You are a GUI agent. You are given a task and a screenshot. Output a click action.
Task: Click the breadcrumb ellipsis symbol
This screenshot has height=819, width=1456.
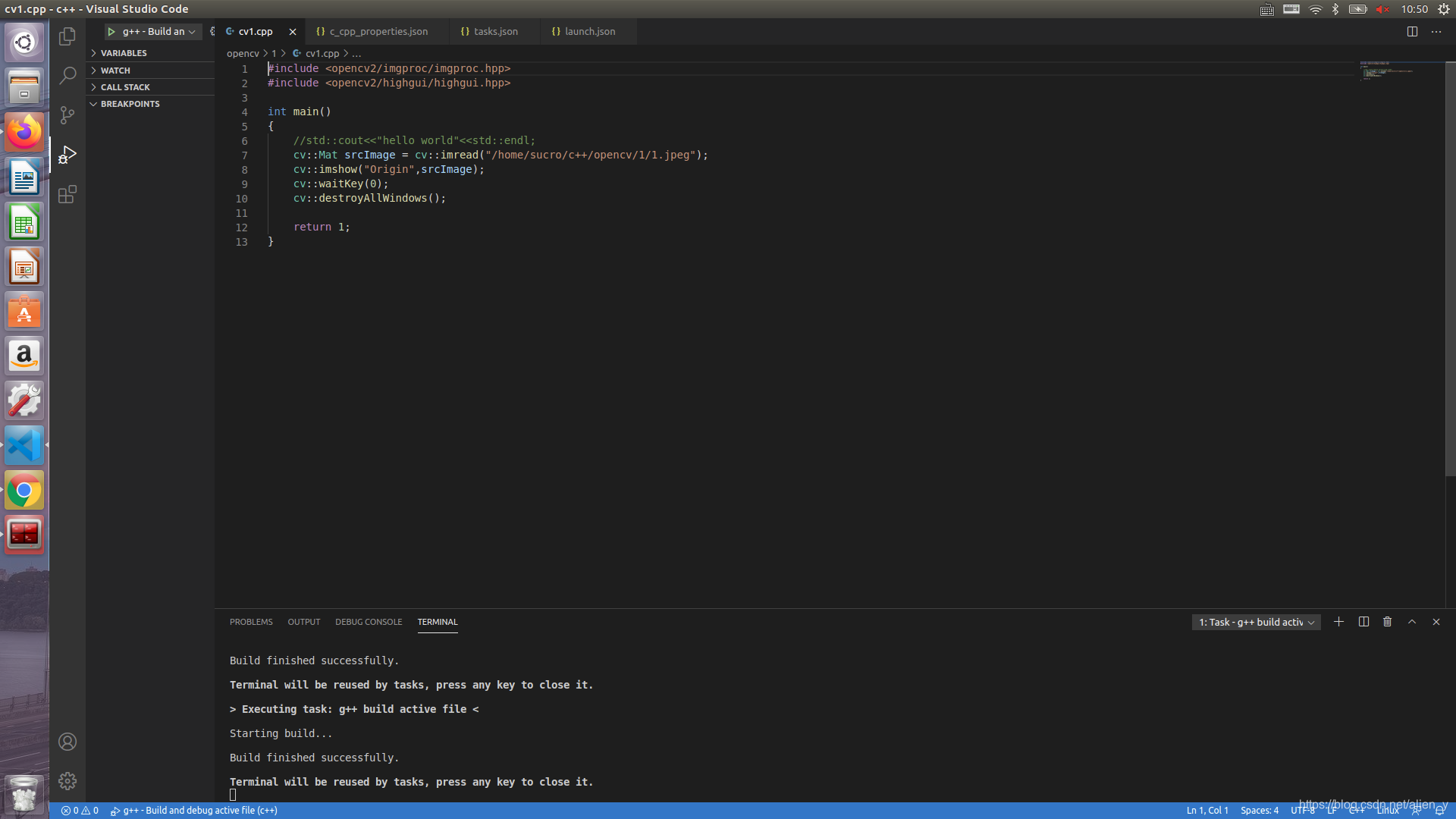click(356, 54)
